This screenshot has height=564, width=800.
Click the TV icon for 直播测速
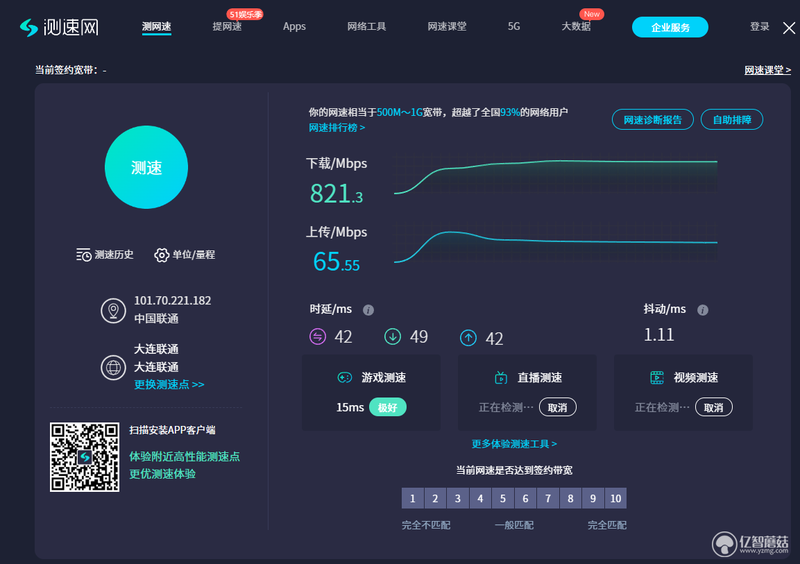[501, 377]
